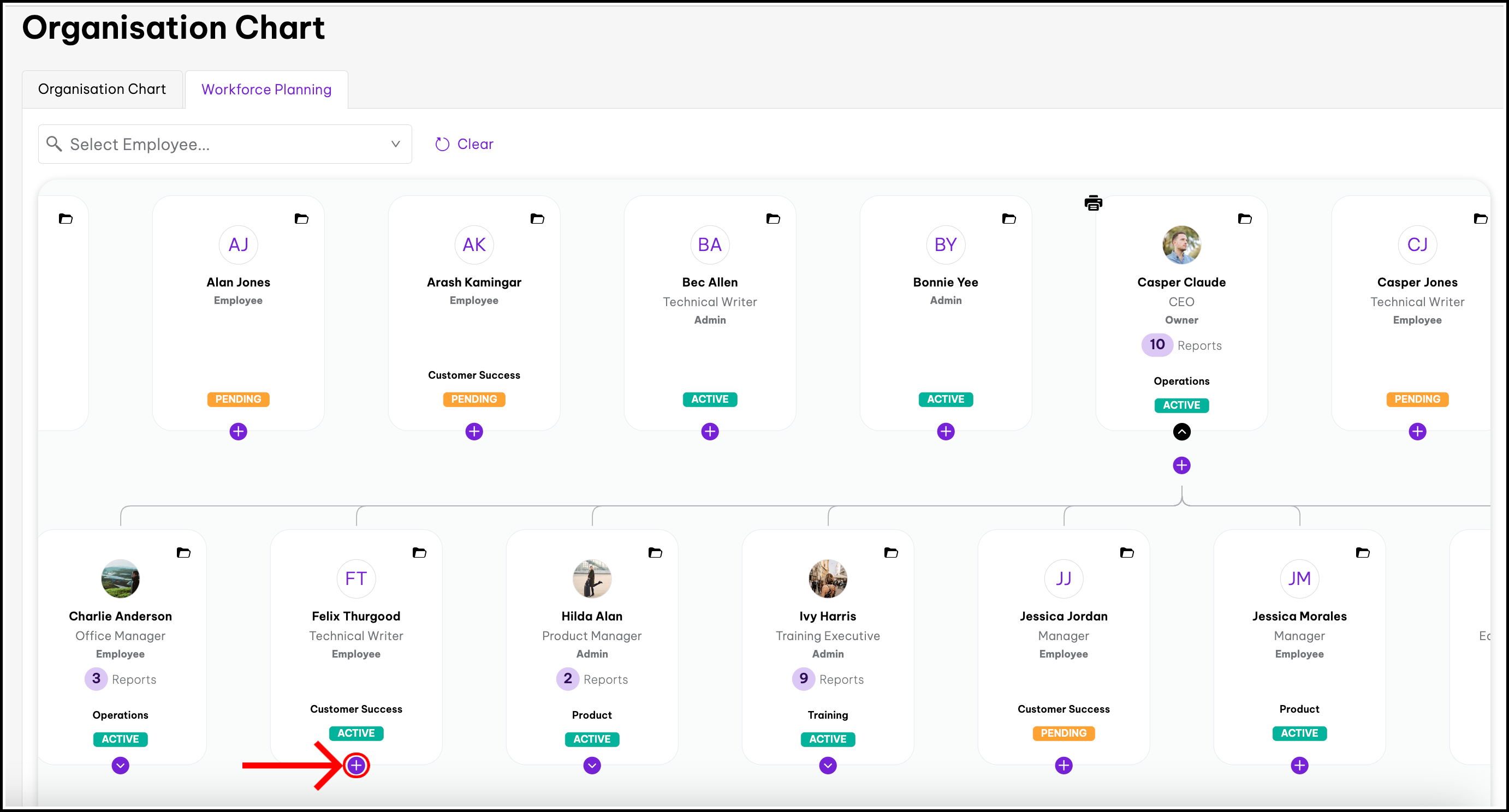Switch to the Organisation Chart tab
Image resolution: width=1509 pixels, height=812 pixels.
click(x=102, y=89)
